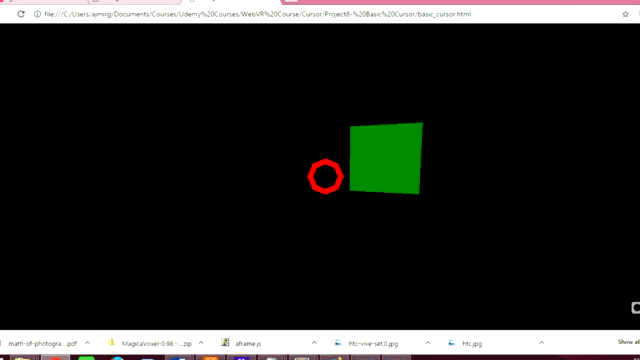Click the file URL in address bar
This screenshot has height=360, width=640.
[x=258, y=14]
